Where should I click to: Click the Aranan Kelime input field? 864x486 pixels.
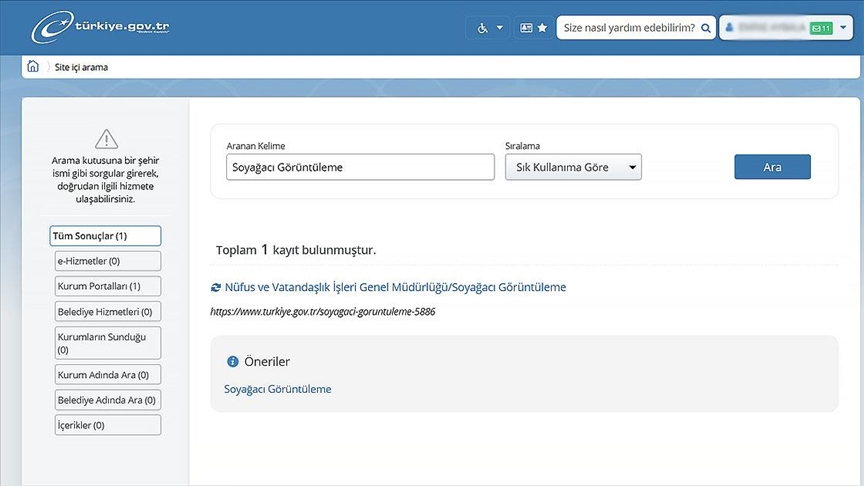[x=360, y=167]
